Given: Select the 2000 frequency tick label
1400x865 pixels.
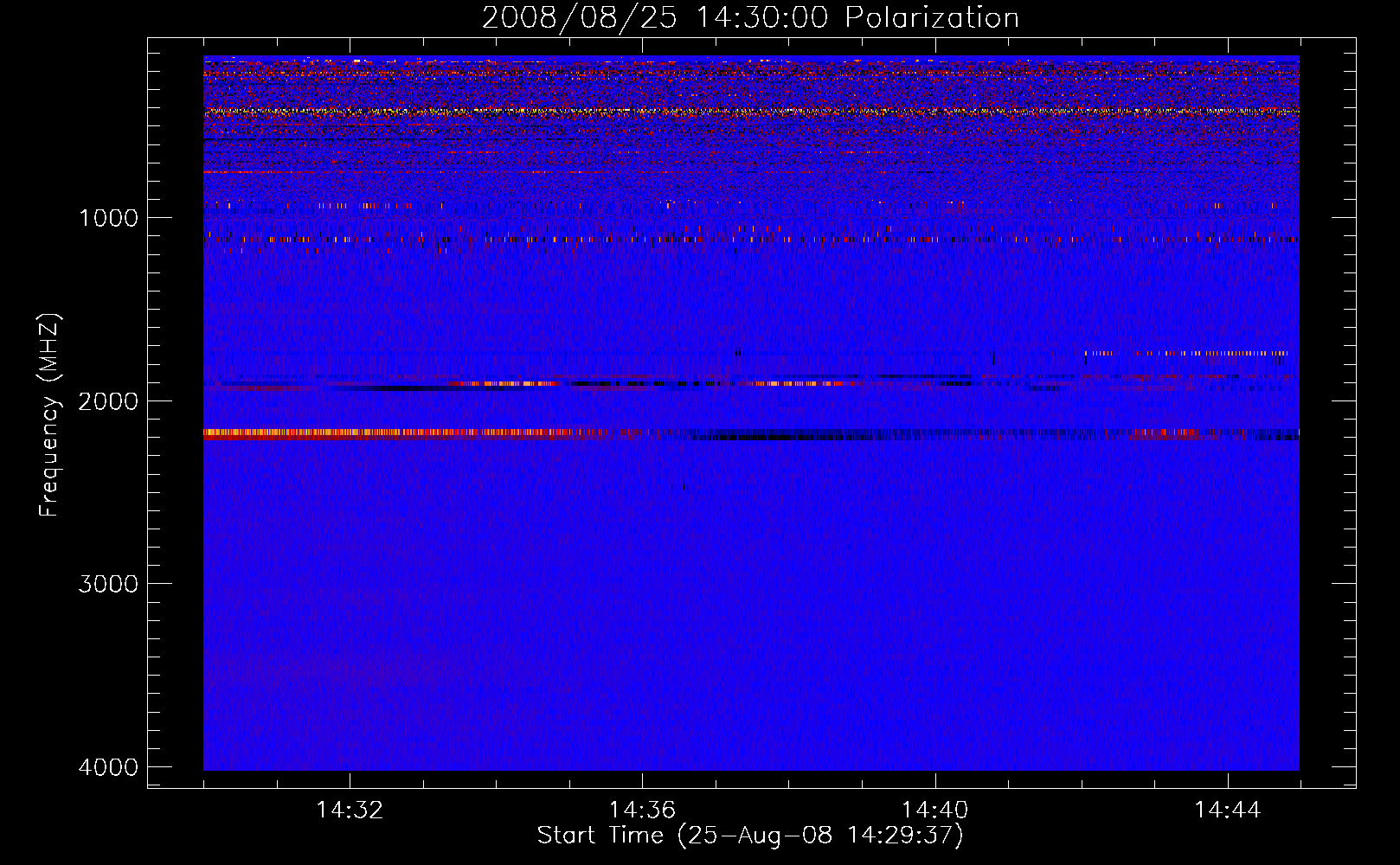Looking at the screenshot, I should point(109,401).
